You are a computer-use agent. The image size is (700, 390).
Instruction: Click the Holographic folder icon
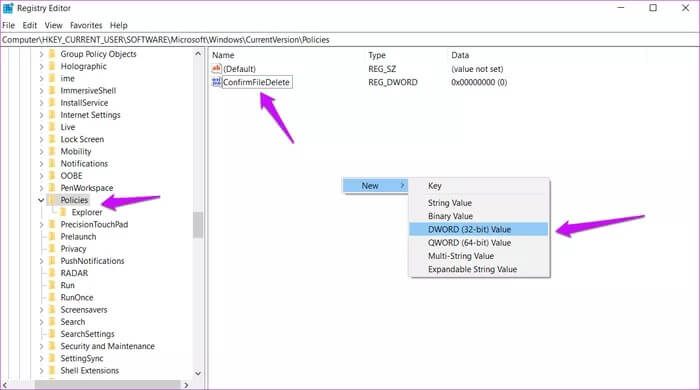click(52, 66)
